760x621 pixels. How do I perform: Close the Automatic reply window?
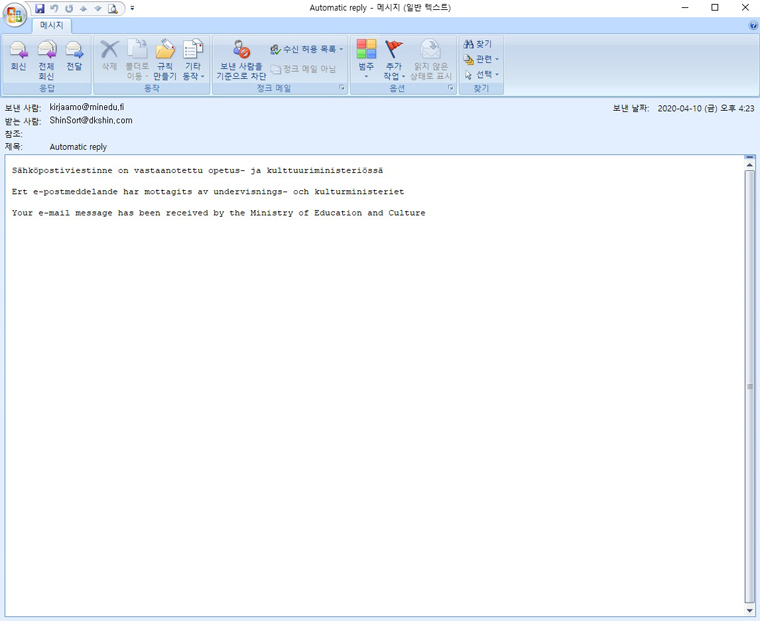[x=745, y=8]
